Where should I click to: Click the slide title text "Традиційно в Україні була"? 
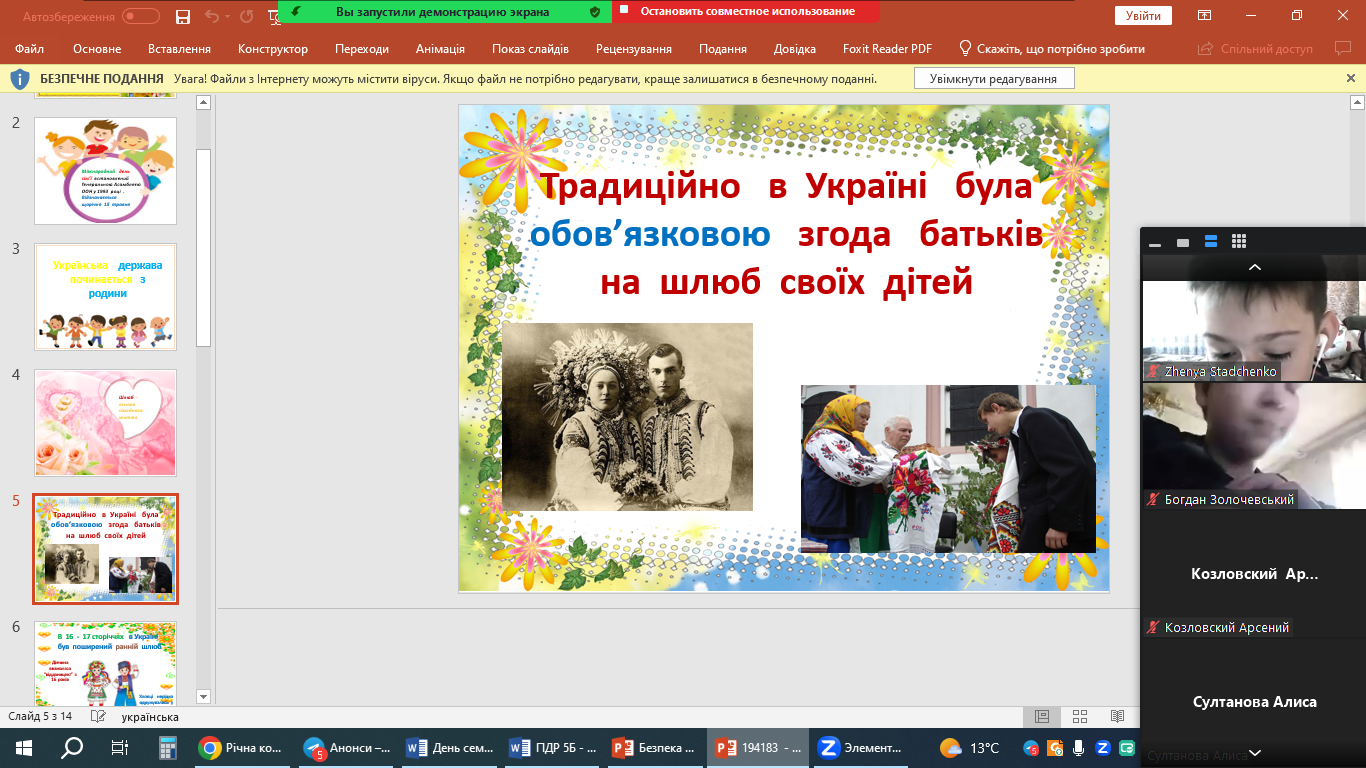coord(785,186)
